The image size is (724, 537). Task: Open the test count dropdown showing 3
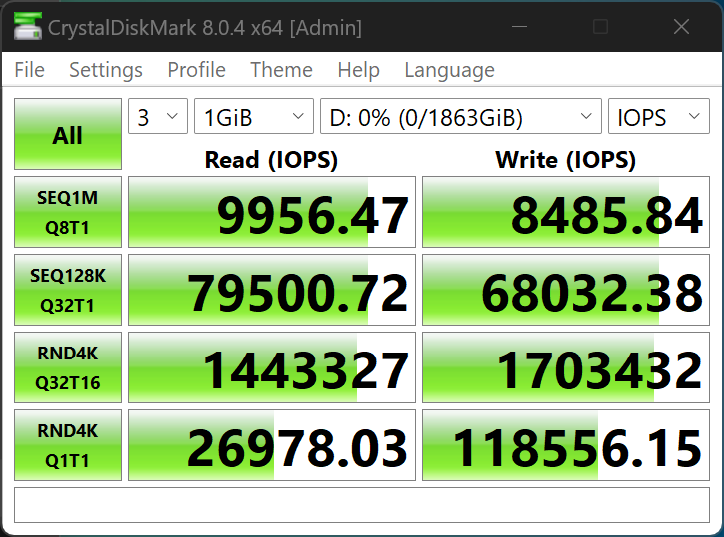click(x=158, y=116)
